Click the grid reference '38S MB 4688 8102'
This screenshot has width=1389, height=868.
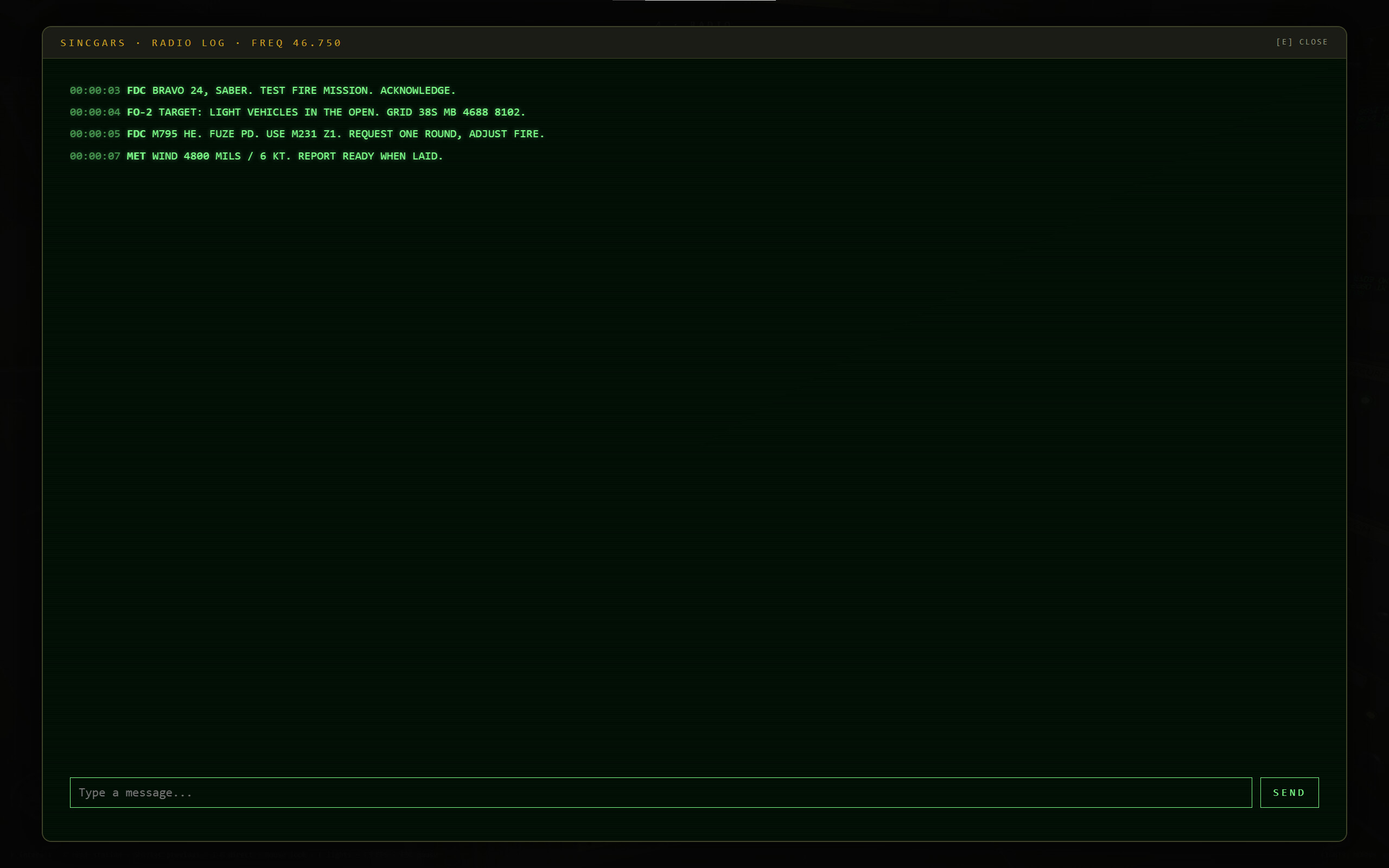click(469, 112)
